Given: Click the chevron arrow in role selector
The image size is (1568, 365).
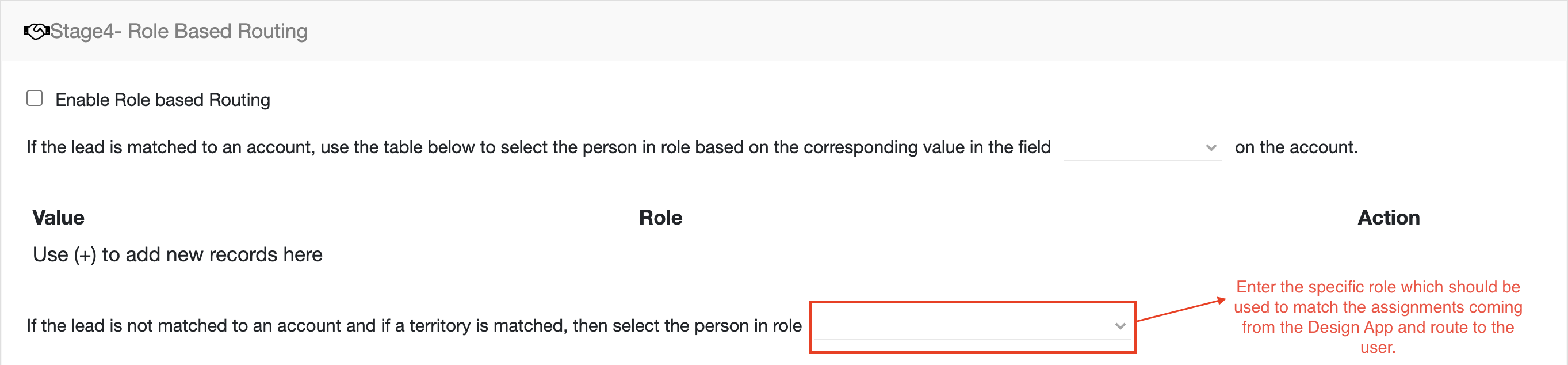Looking at the screenshot, I should coord(1120,326).
